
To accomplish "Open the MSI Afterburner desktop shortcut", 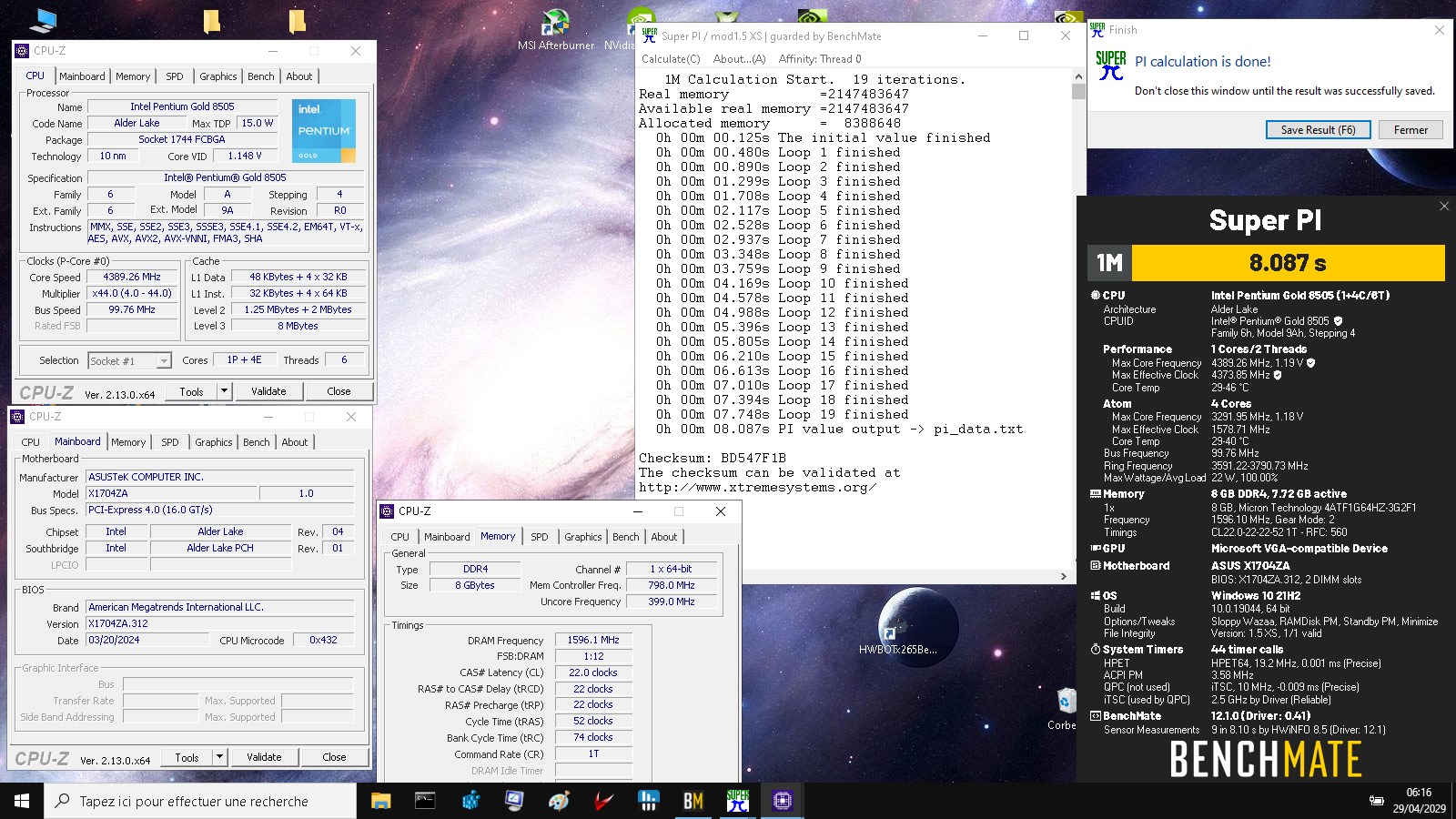I will (x=555, y=29).
